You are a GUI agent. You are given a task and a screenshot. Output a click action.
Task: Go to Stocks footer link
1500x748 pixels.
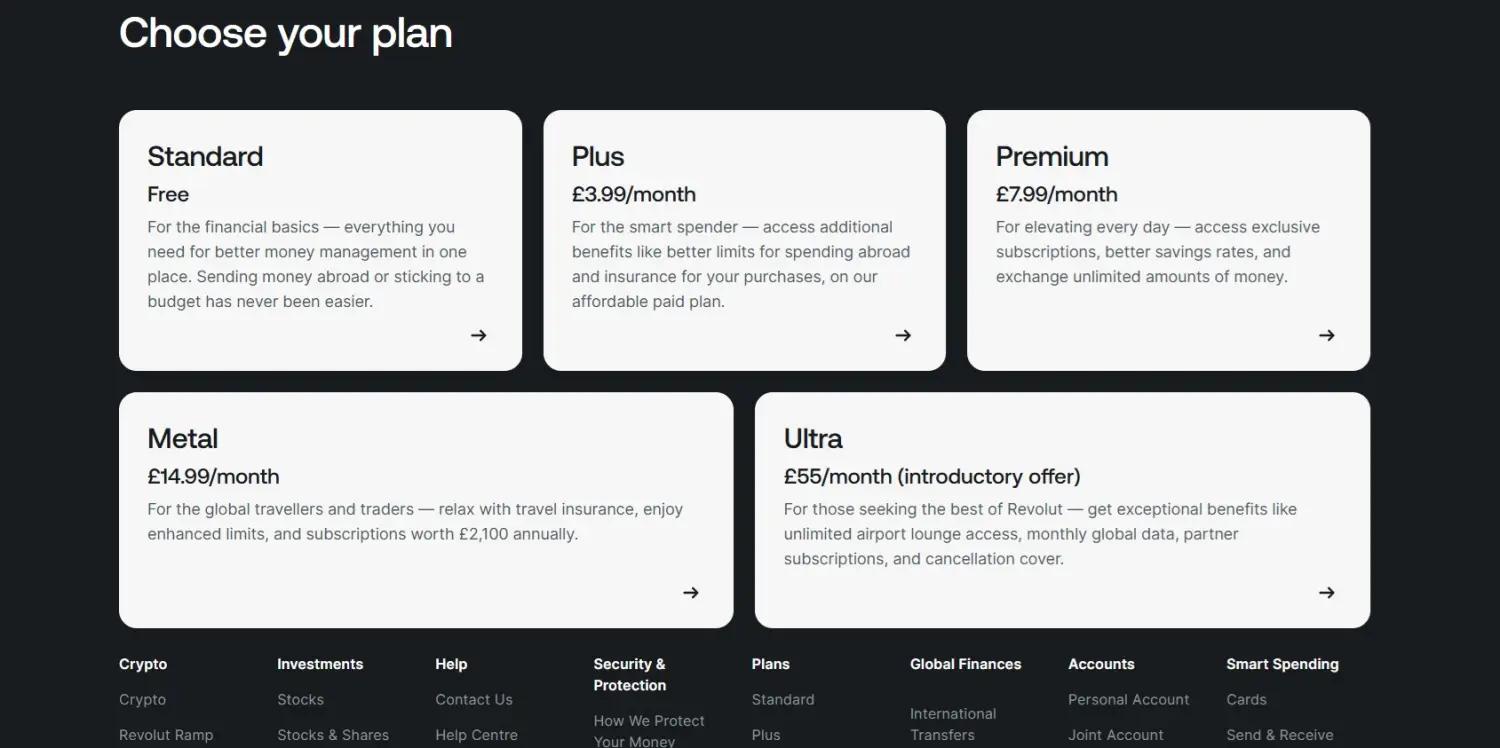[300, 700]
